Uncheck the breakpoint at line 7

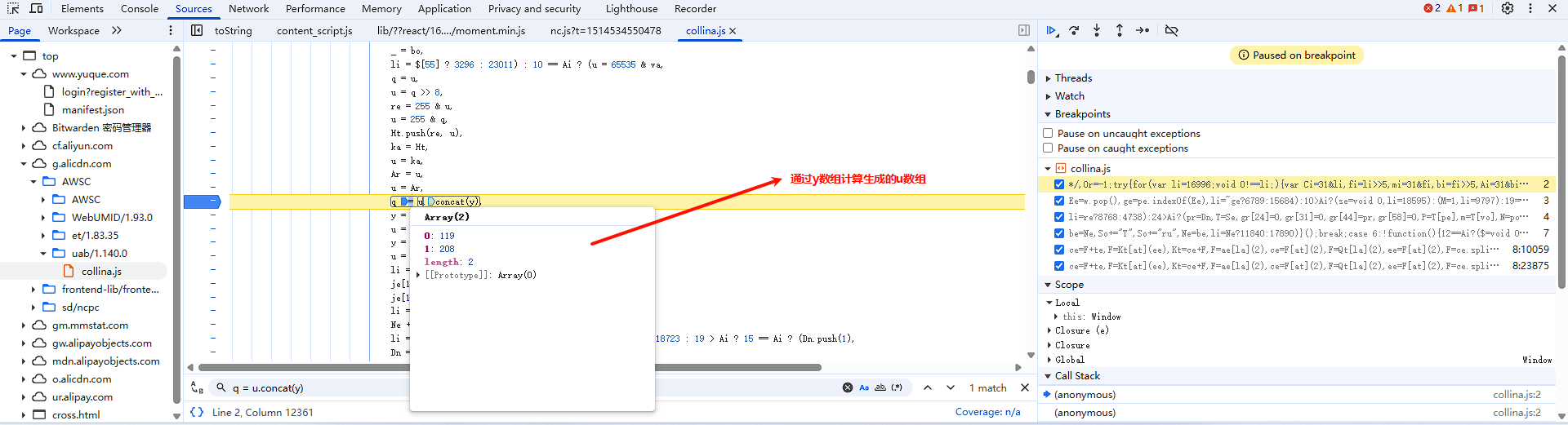point(1059,233)
